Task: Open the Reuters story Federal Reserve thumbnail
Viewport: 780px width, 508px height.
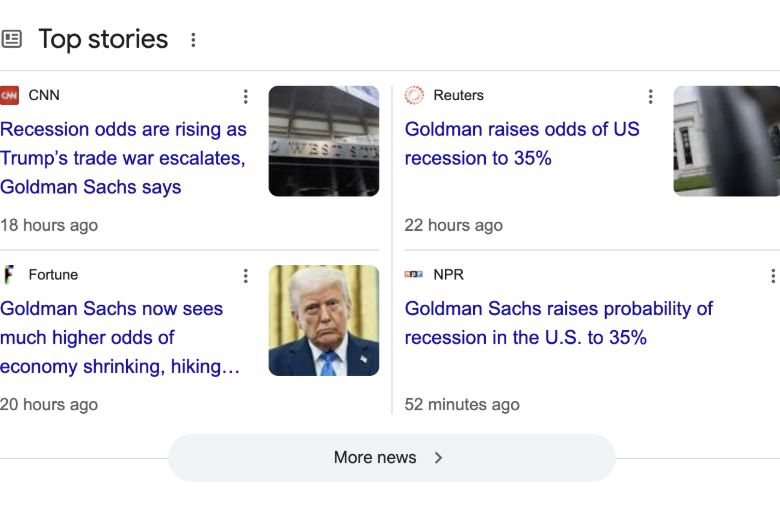Action: (727, 141)
